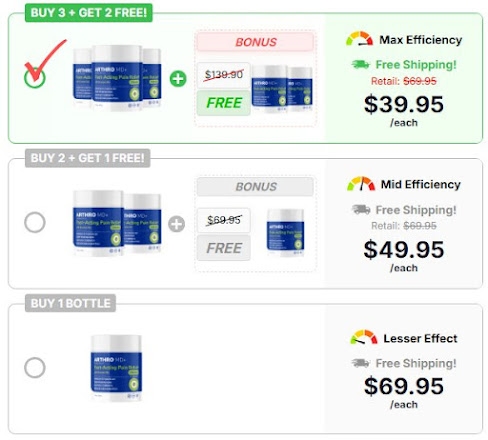Viewport: 488px width, 440px height.
Task: Click the green plus icon in top offer
Action: pyautogui.click(x=178, y=79)
